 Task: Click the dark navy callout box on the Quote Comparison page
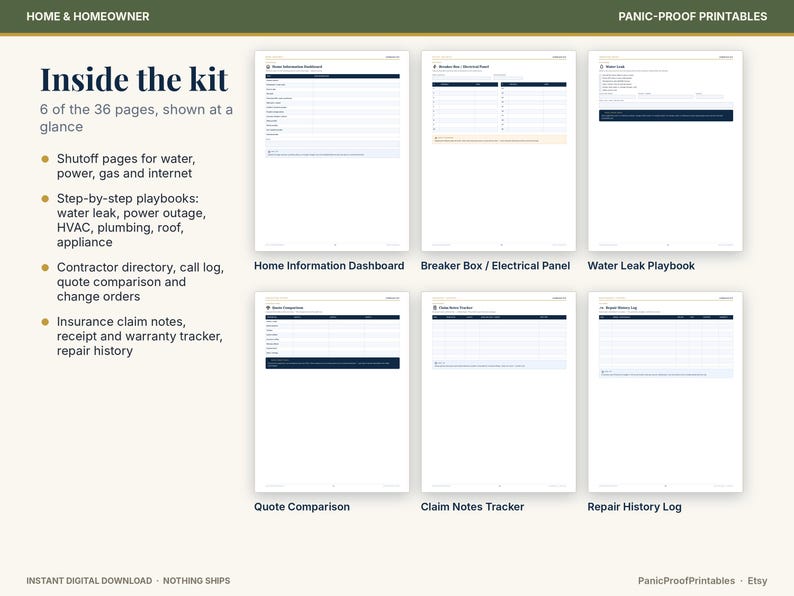click(332, 363)
